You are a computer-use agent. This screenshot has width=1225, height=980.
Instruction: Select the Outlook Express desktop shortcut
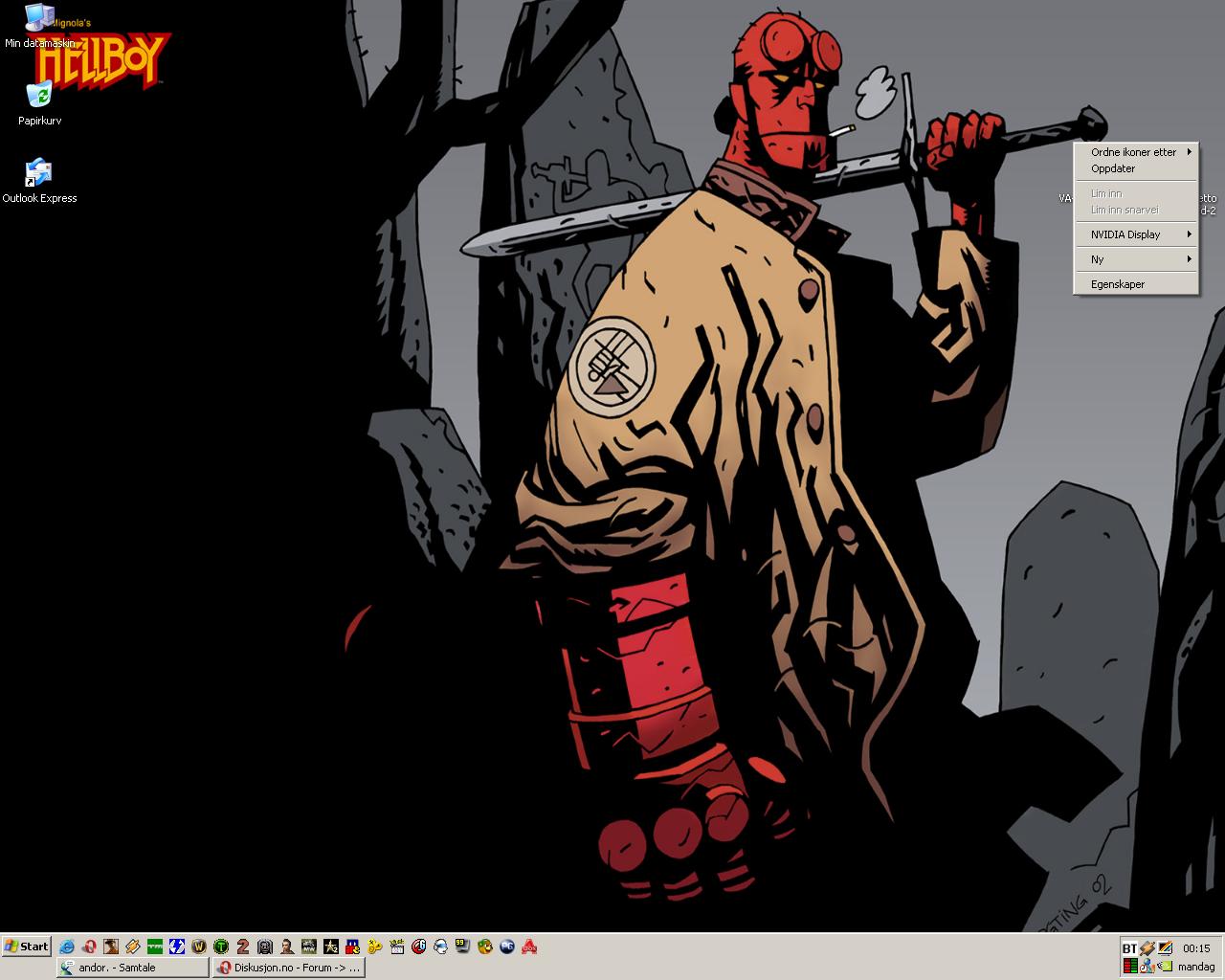click(x=39, y=182)
